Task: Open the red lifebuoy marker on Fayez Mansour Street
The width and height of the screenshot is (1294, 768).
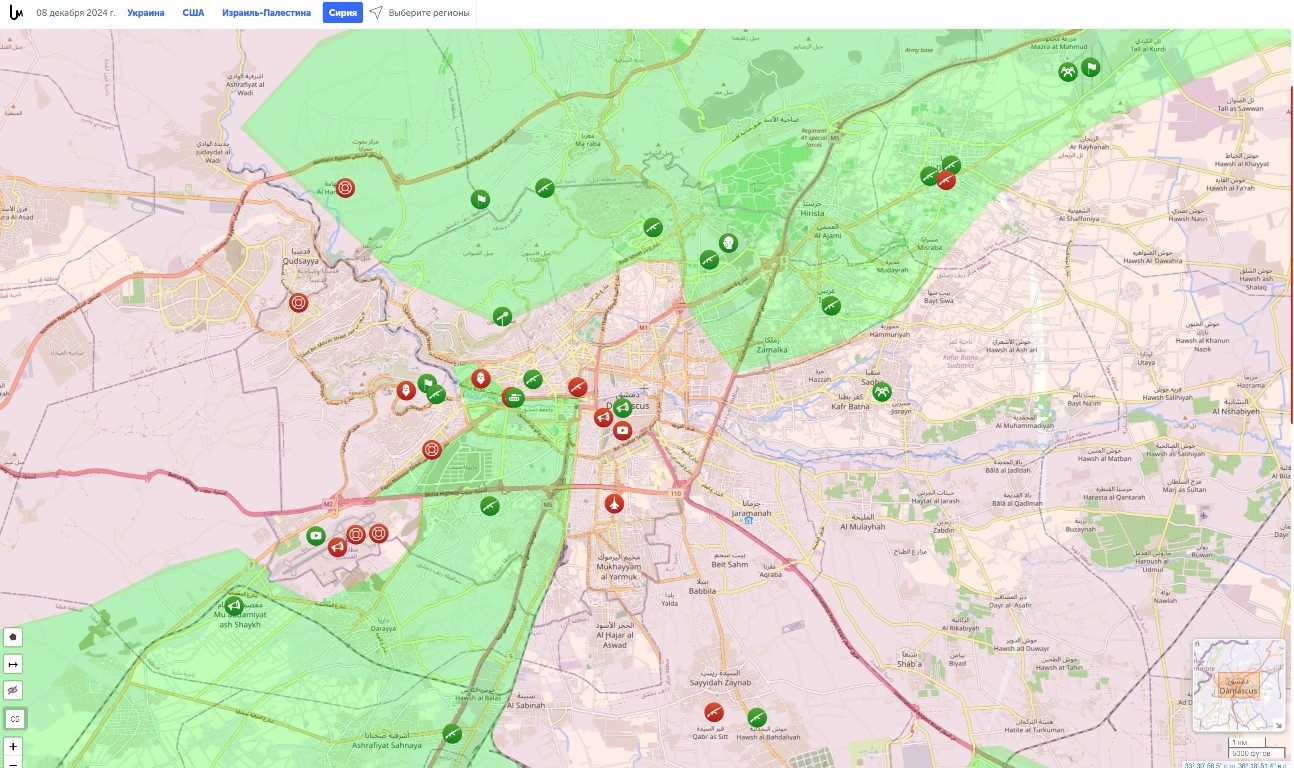Action: 431,451
